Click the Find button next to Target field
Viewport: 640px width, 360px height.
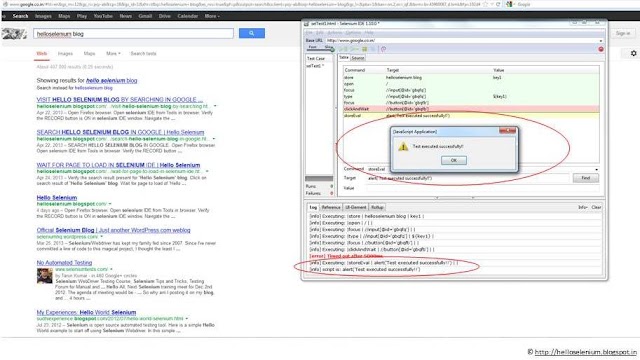coord(586,178)
